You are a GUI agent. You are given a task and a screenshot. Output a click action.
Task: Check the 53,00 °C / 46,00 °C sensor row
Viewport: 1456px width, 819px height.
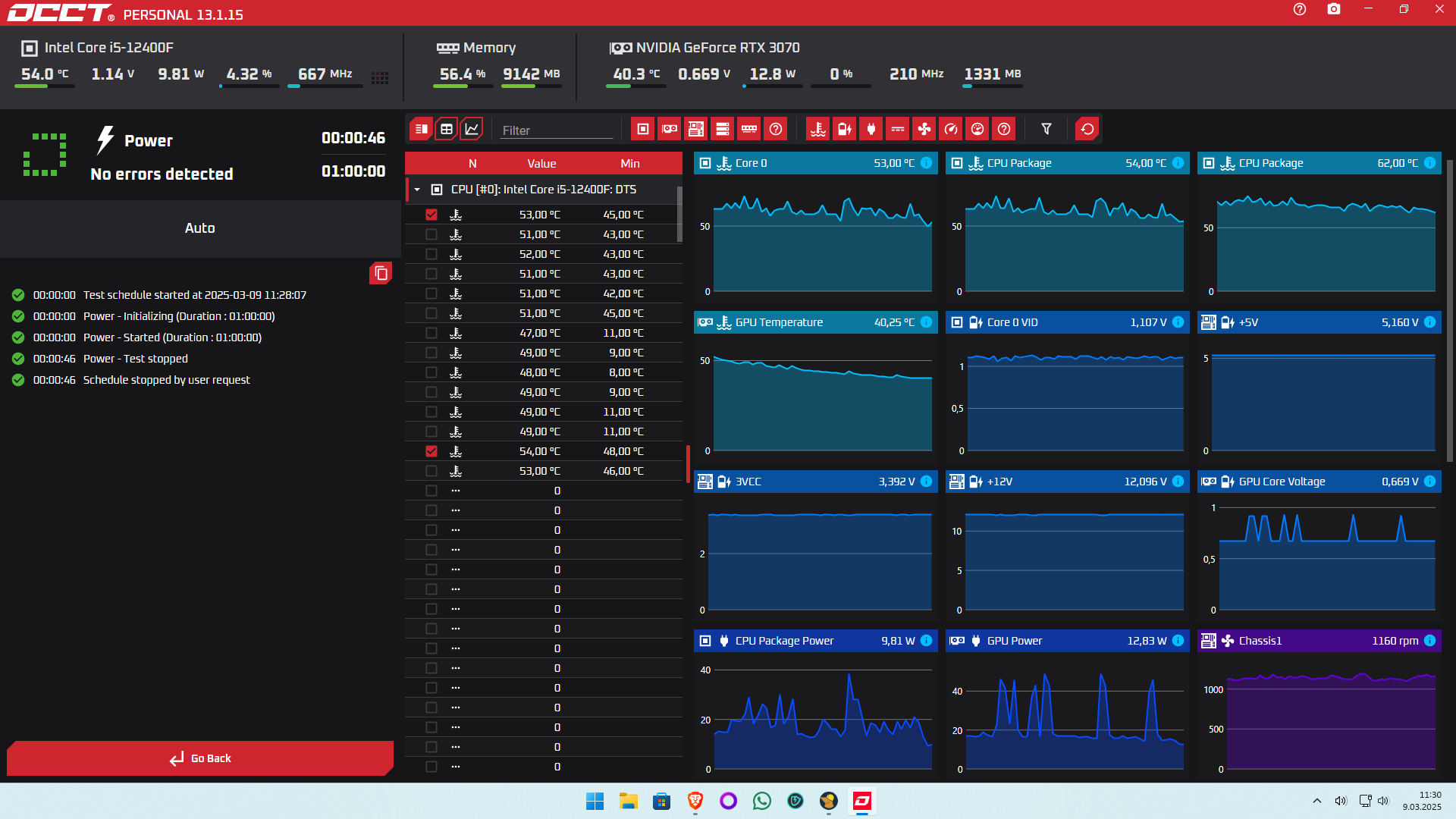431,471
